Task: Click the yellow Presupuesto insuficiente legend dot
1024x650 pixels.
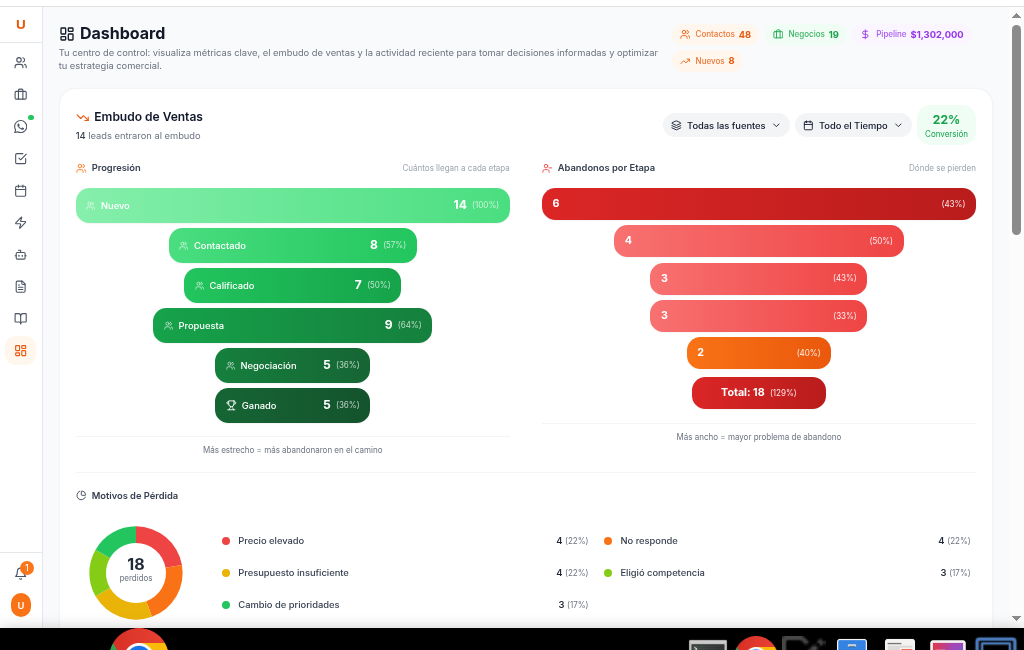Action: coord(226,573)
